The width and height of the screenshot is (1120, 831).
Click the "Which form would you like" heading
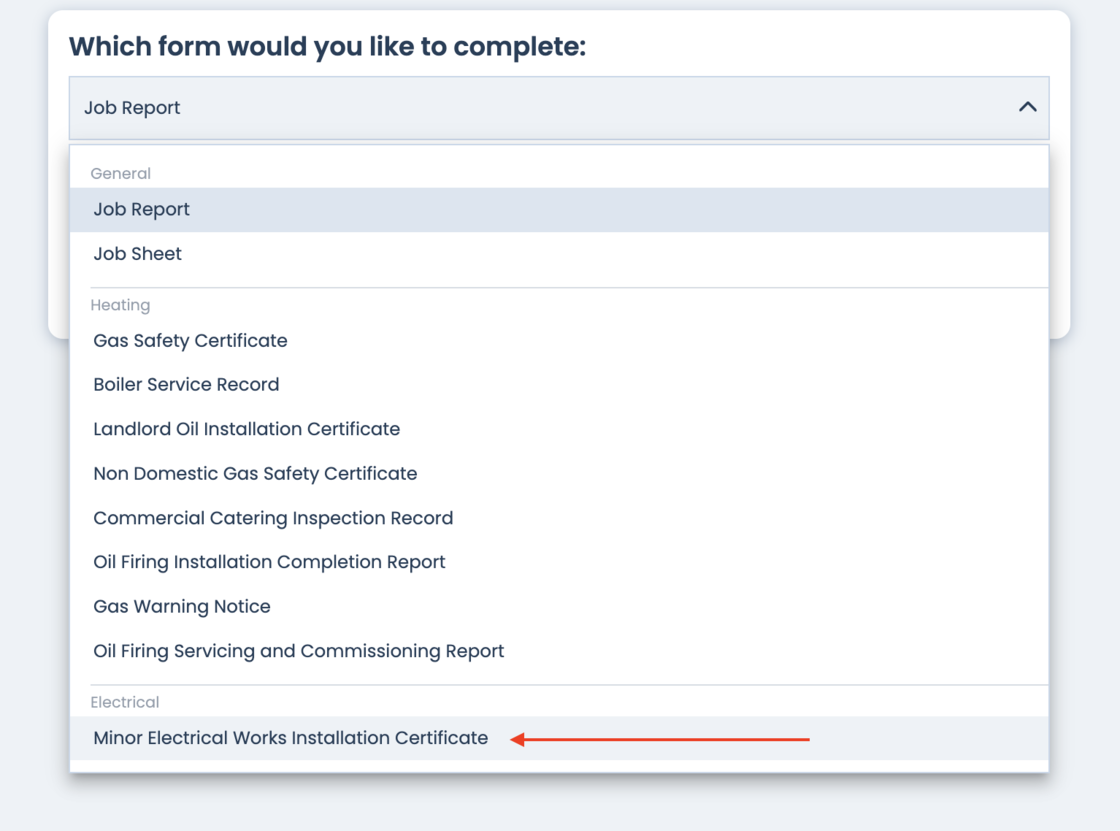pos(327,46)
